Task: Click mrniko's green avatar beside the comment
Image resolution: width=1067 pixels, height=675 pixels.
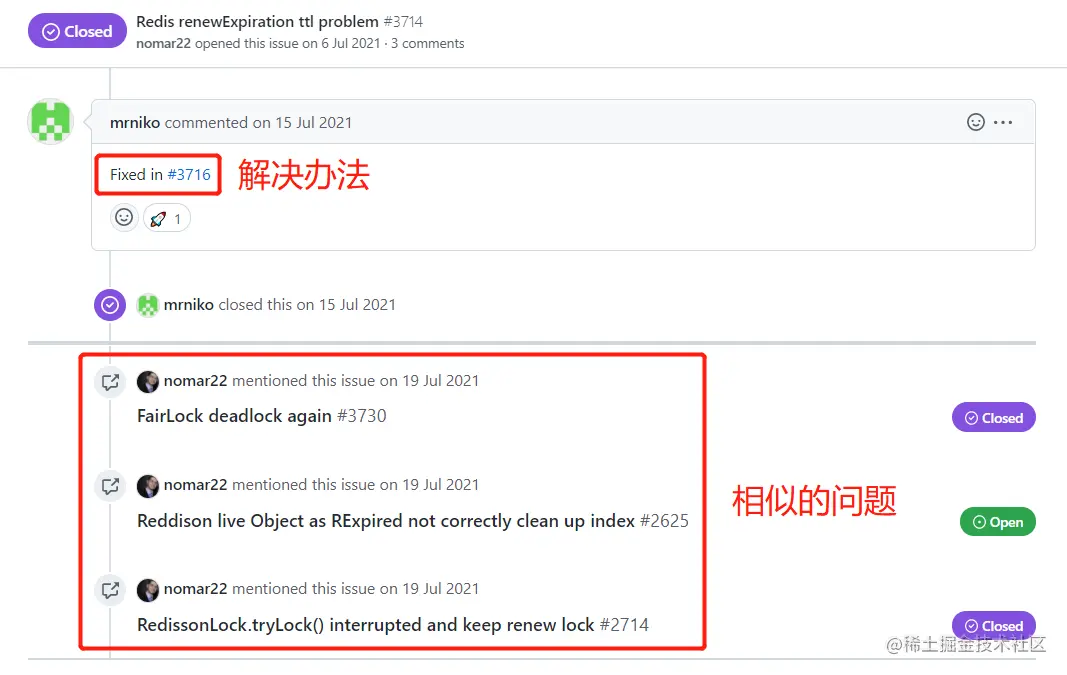Action: (50, 121)
